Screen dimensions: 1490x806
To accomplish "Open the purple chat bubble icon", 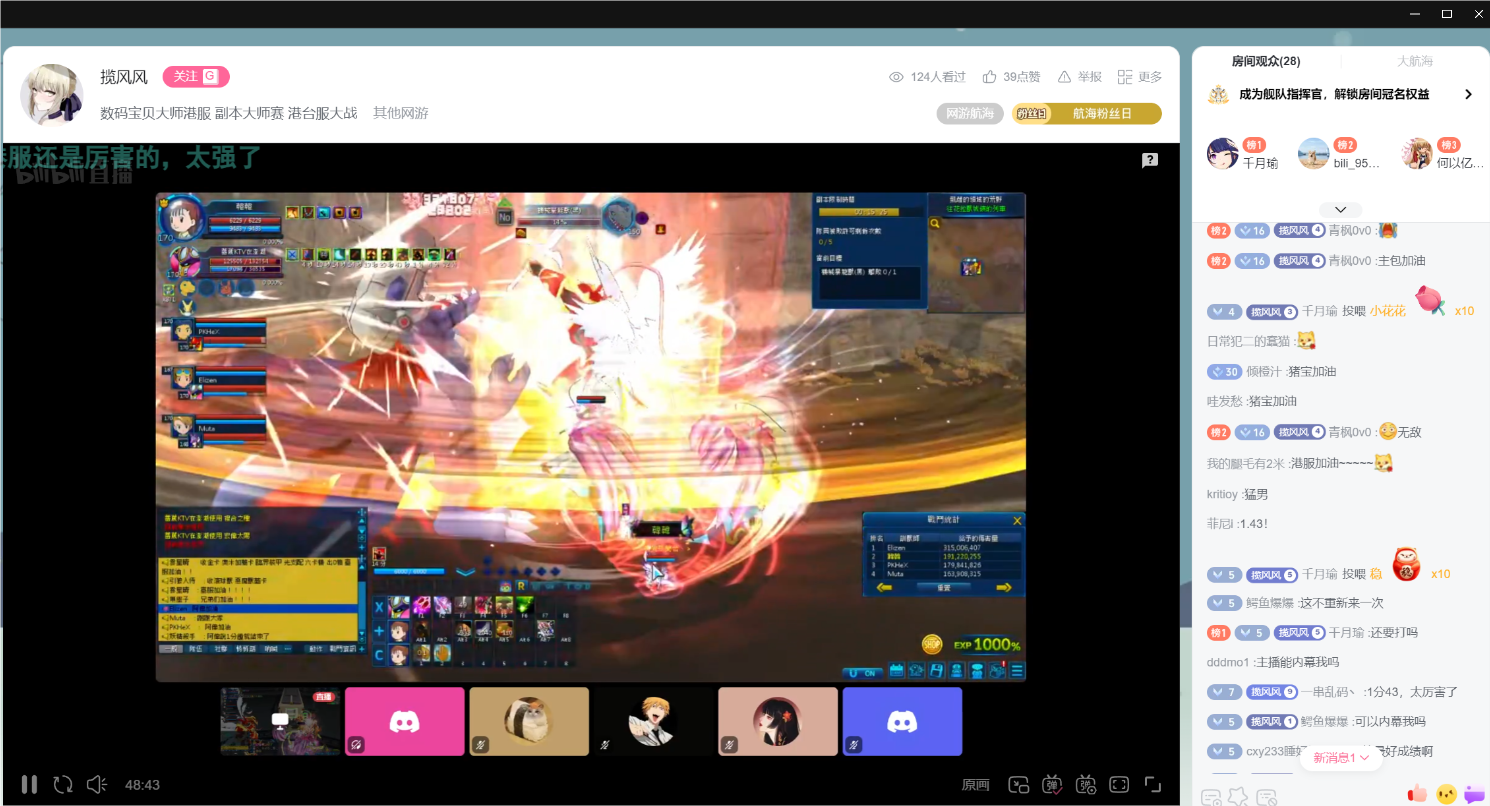I will click(x=1474, y=795).
